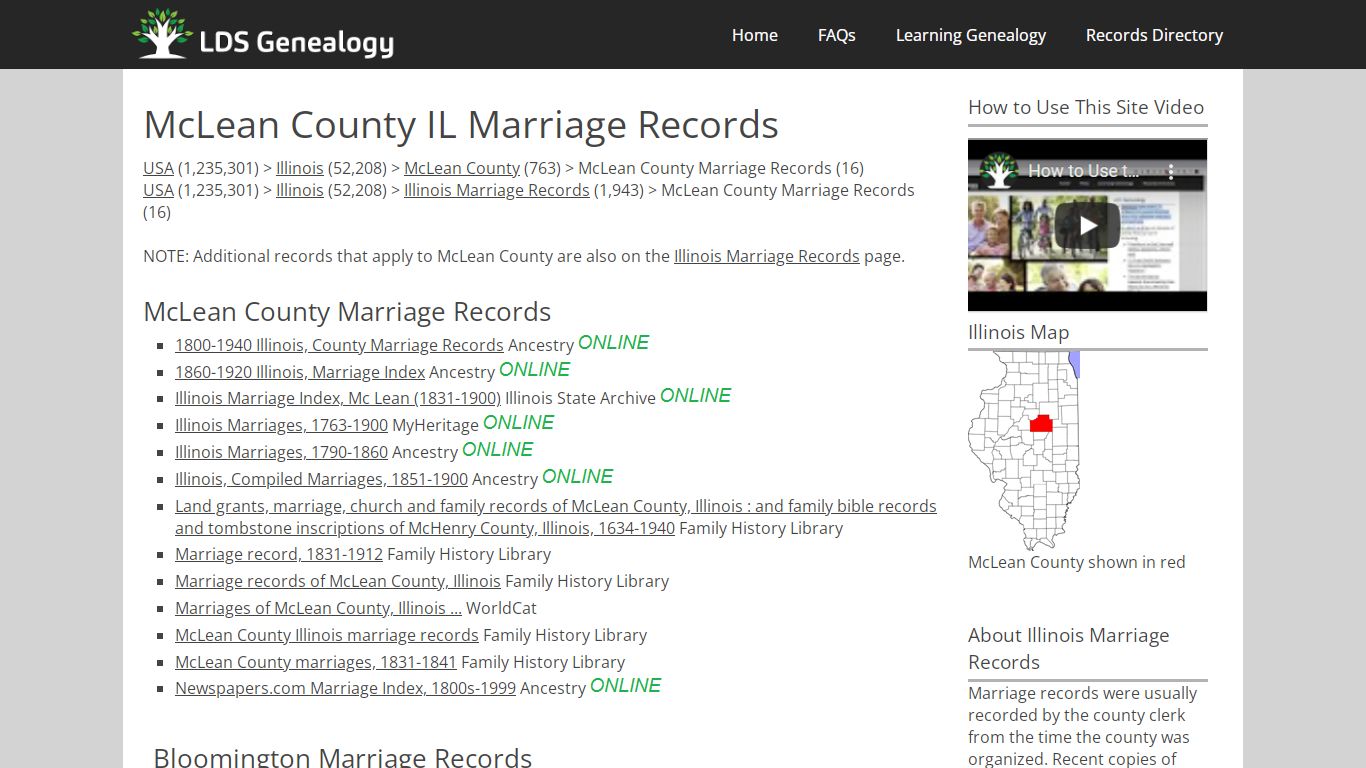Open Newspapers.com Marriage Index, 1800s-1999 link

coord(345,688)
